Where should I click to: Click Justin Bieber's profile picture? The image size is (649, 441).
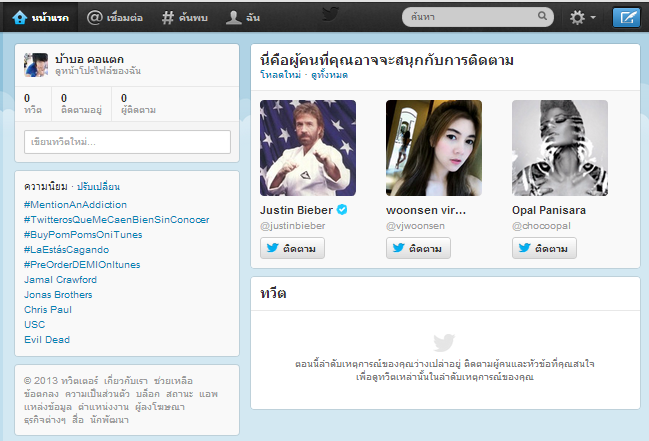click(x=308, y=148)
